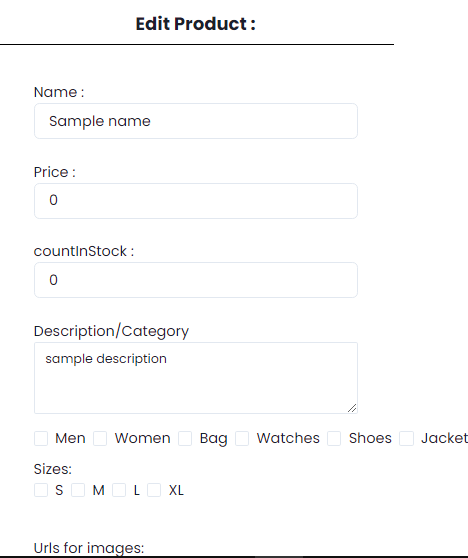Image resolution: width=468 pixels, height=558 pixels.
Task: Tick the Men category checkbox
Action: tap(41, 438)
